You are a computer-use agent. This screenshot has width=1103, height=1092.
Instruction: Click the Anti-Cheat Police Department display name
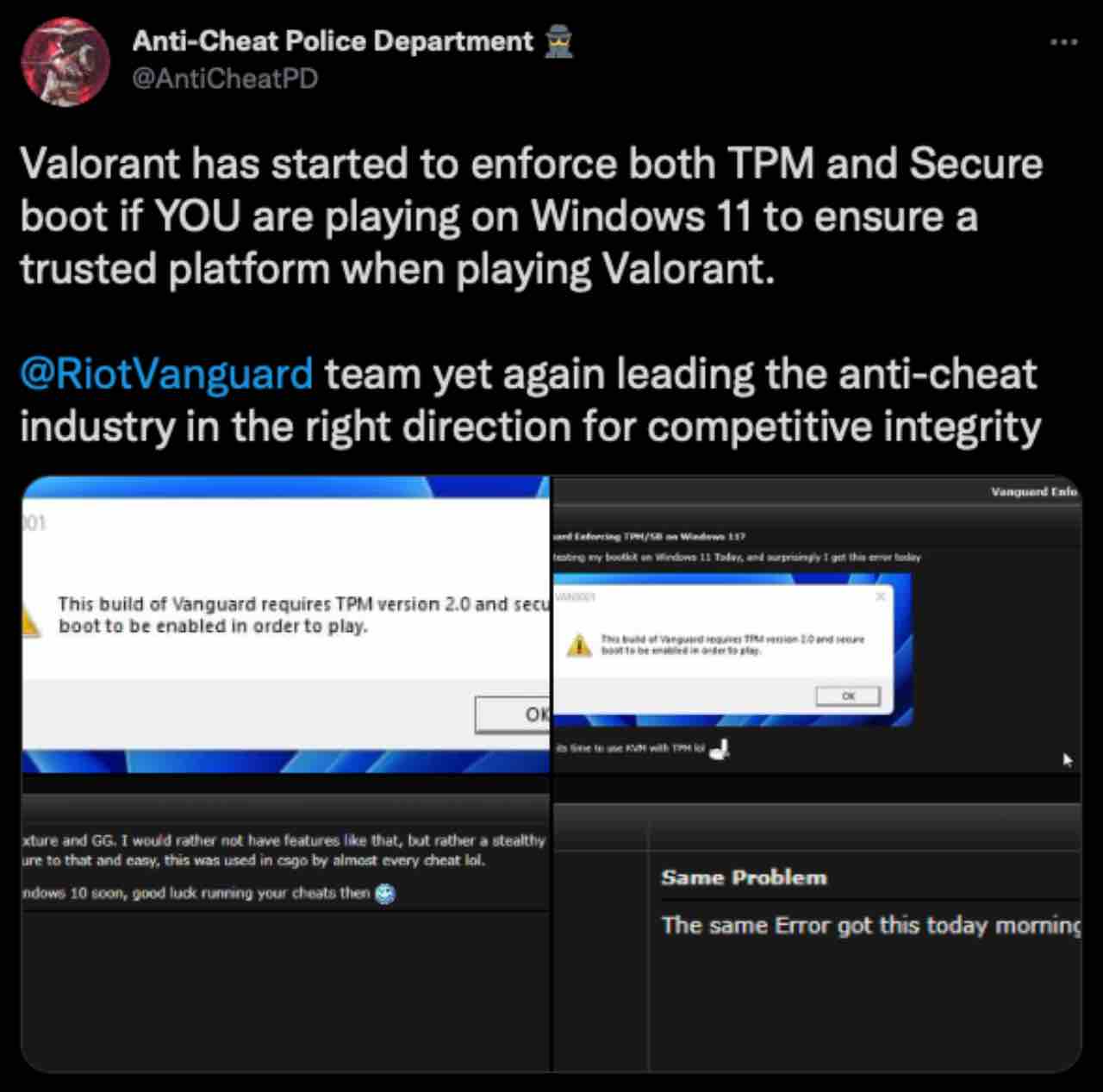333,41
